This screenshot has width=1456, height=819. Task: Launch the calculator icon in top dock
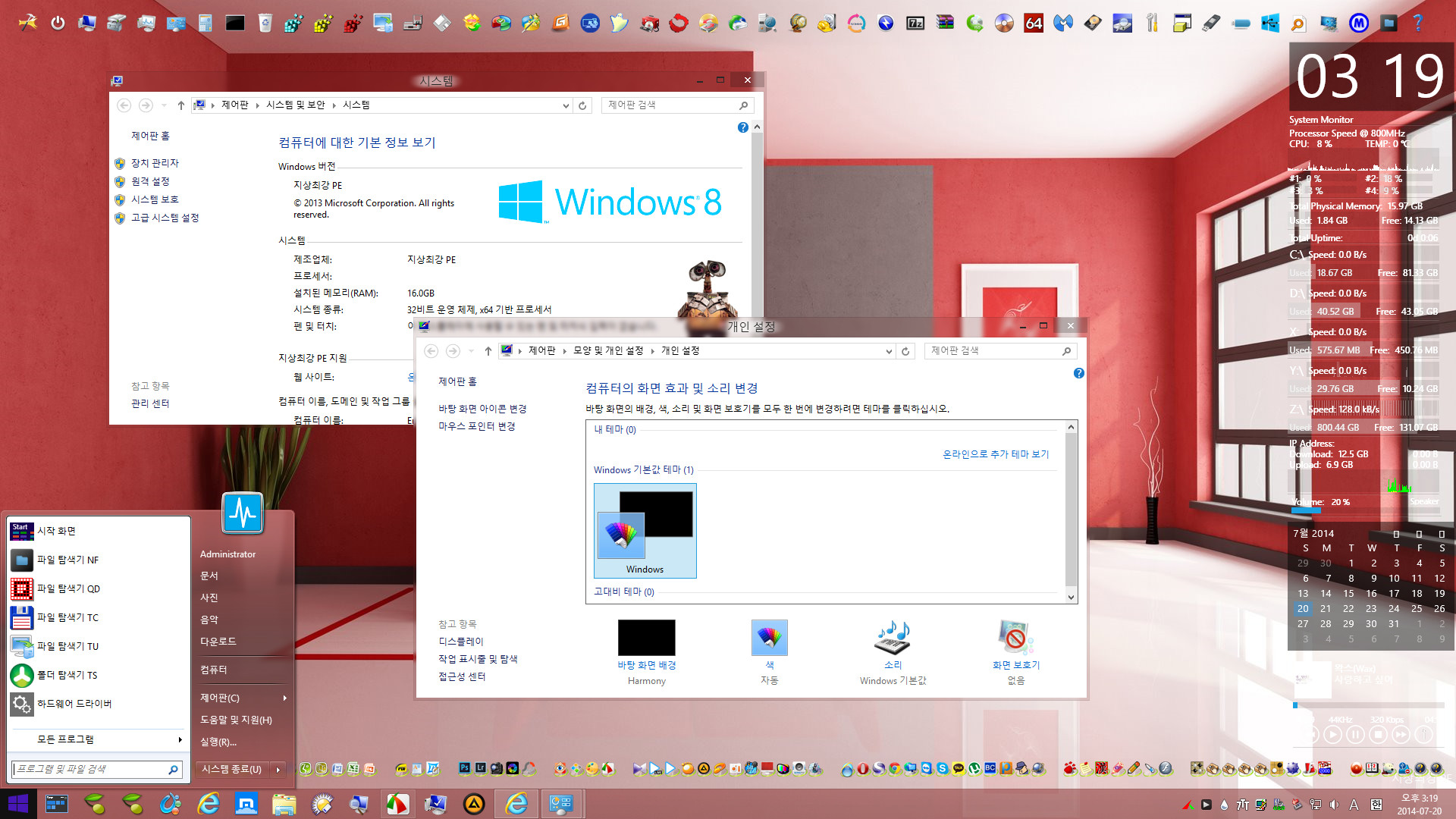[206, 23]
